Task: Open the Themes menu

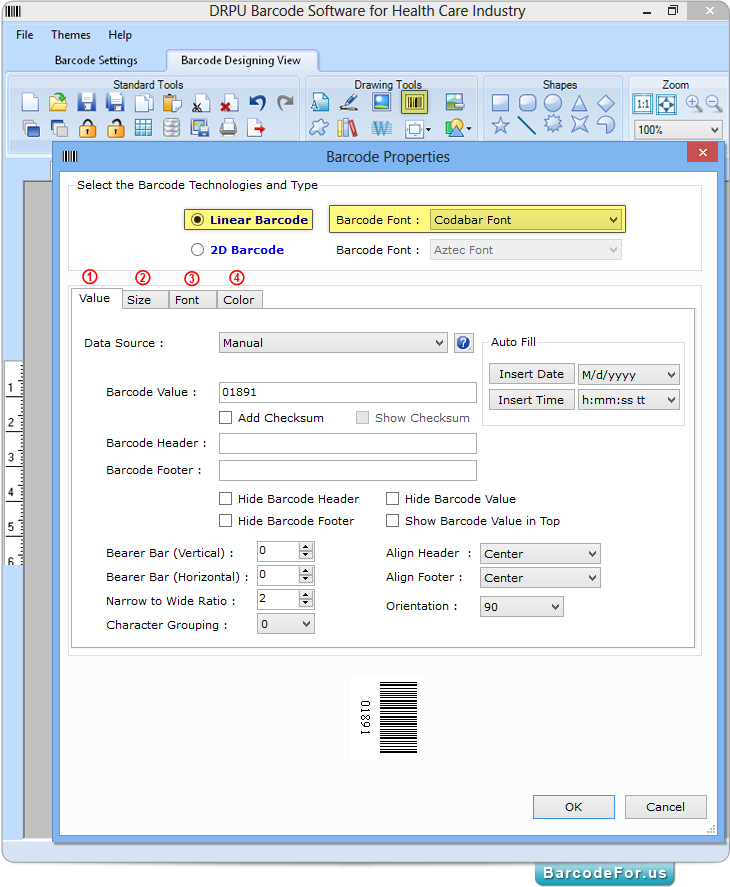Action: (x=70, y=35)
